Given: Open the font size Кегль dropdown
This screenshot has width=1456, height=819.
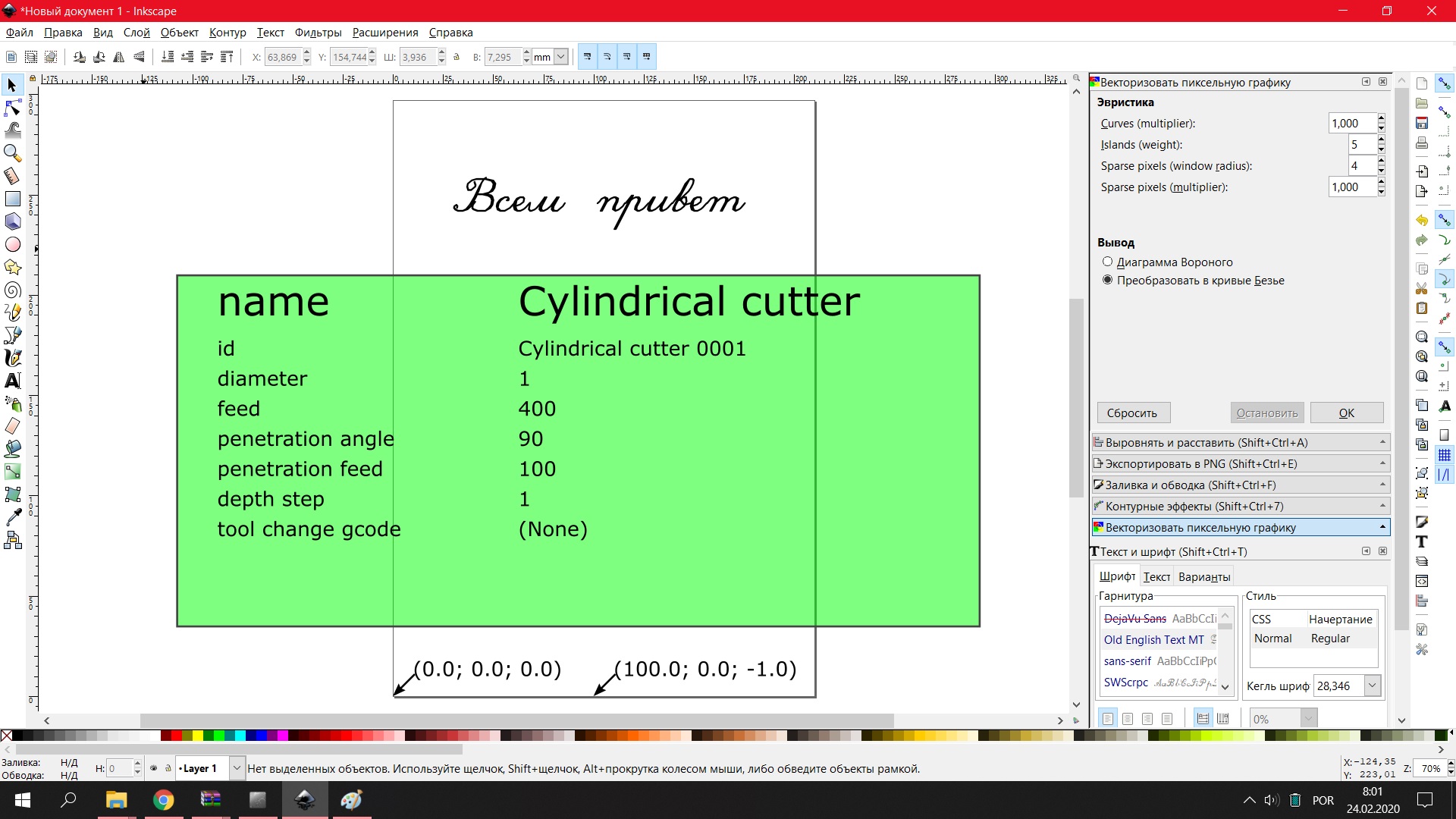Looking at the screenshot, I should tap(1371, 686).
